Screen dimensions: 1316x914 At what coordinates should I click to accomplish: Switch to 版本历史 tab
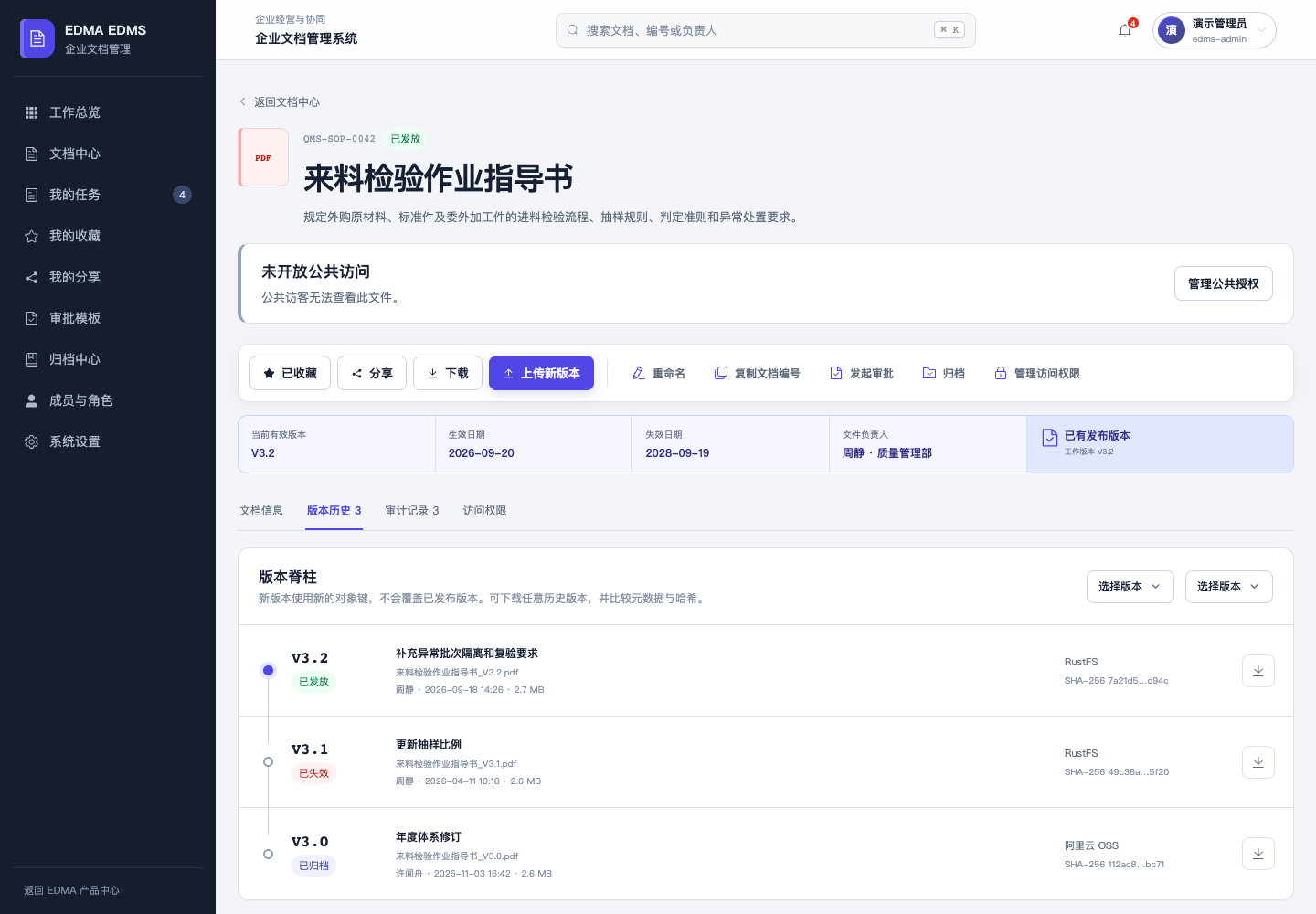(x=334, y=511)
